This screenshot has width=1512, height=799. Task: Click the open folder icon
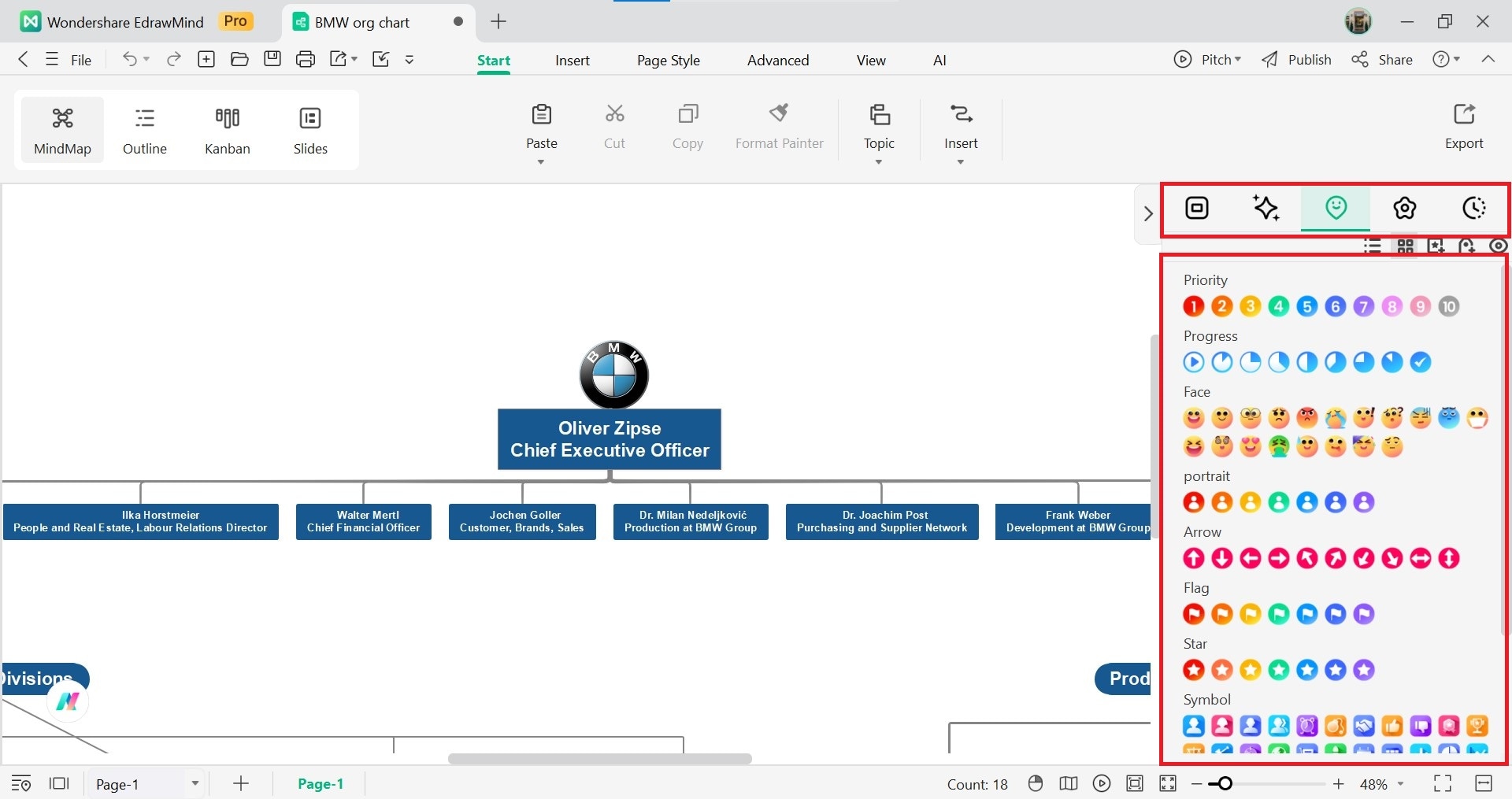[x=239, y=59]
